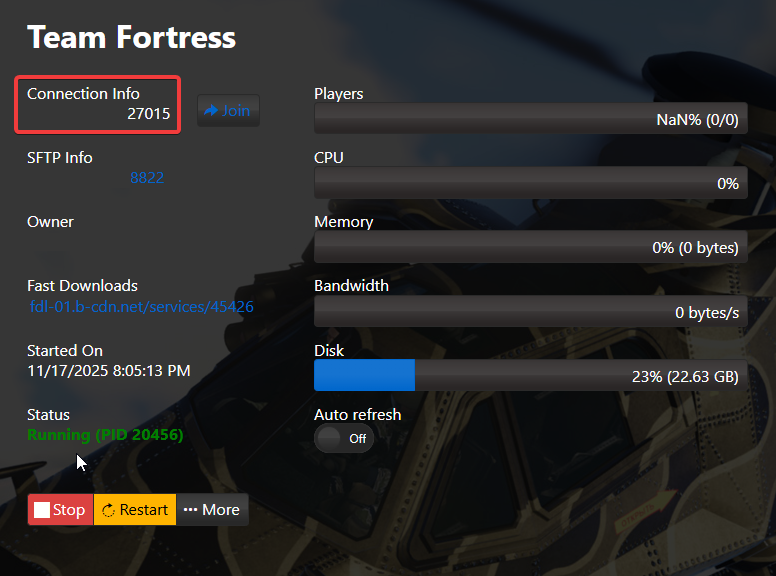Click the Team Fortress heading
776x576 pixels.
[131, 38]
